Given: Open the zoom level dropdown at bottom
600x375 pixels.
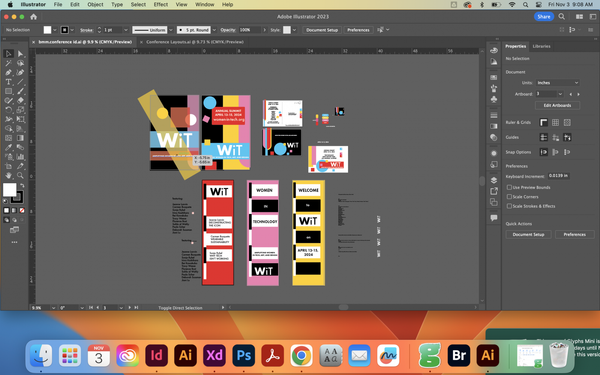Looking at the screenshot, I should pyautogui.click(x=53, y=308).
